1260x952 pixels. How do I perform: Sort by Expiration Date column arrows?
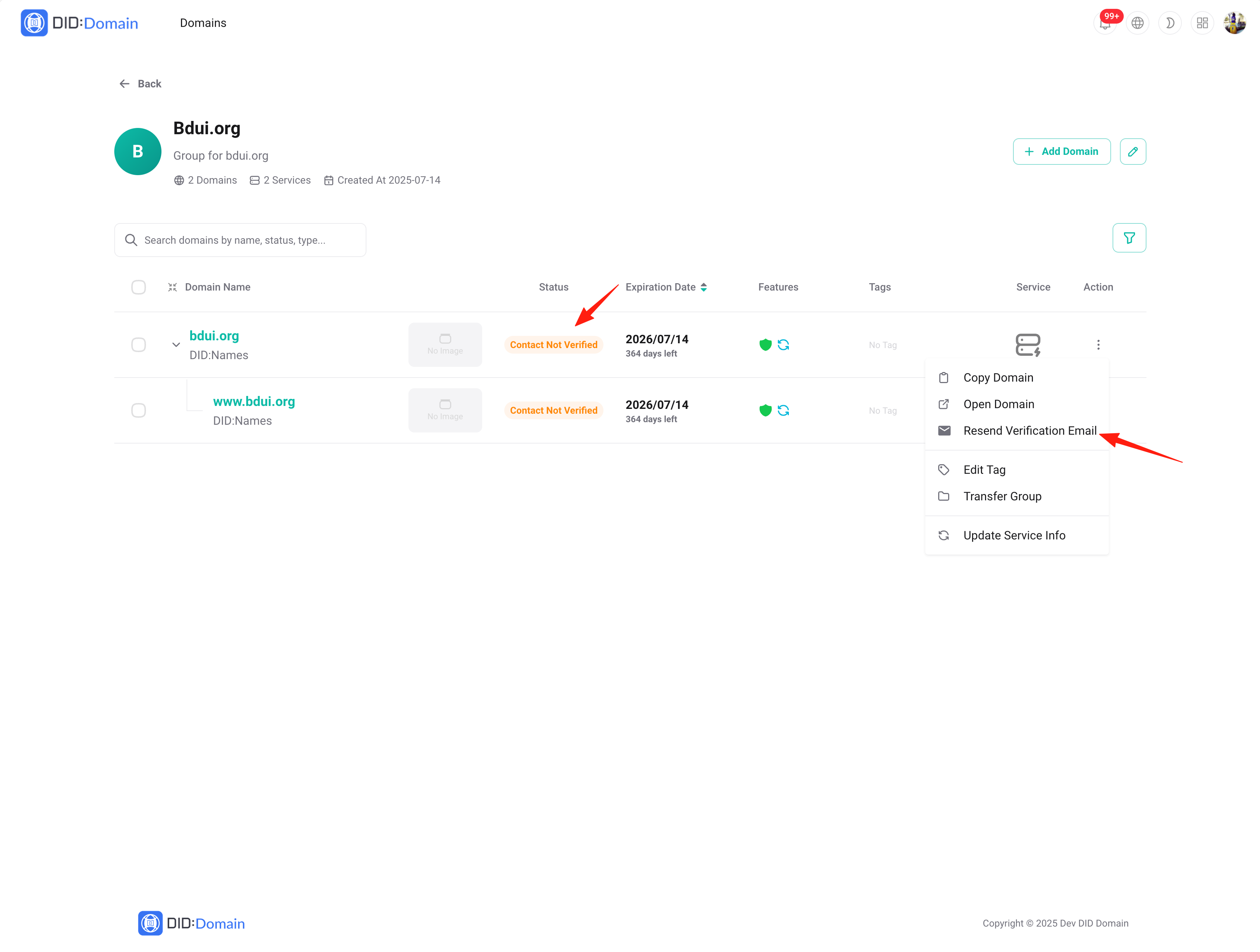click(703, 287)
